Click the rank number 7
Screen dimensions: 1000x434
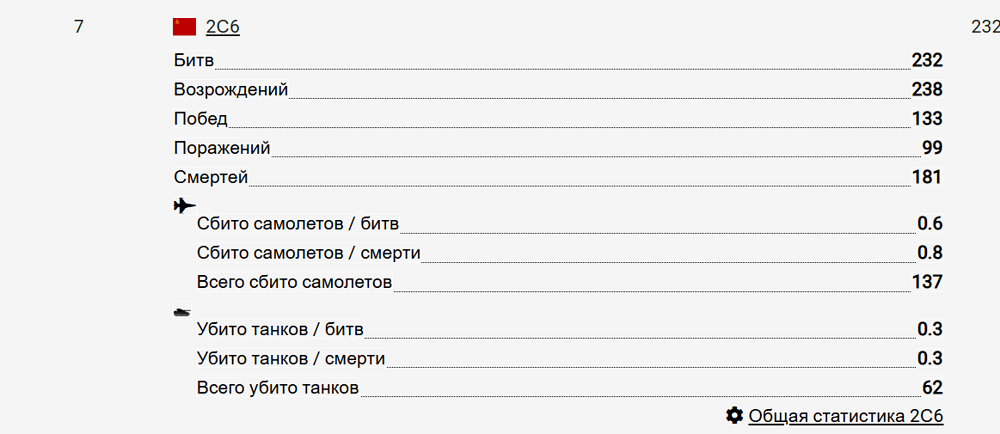click(78, 27)
